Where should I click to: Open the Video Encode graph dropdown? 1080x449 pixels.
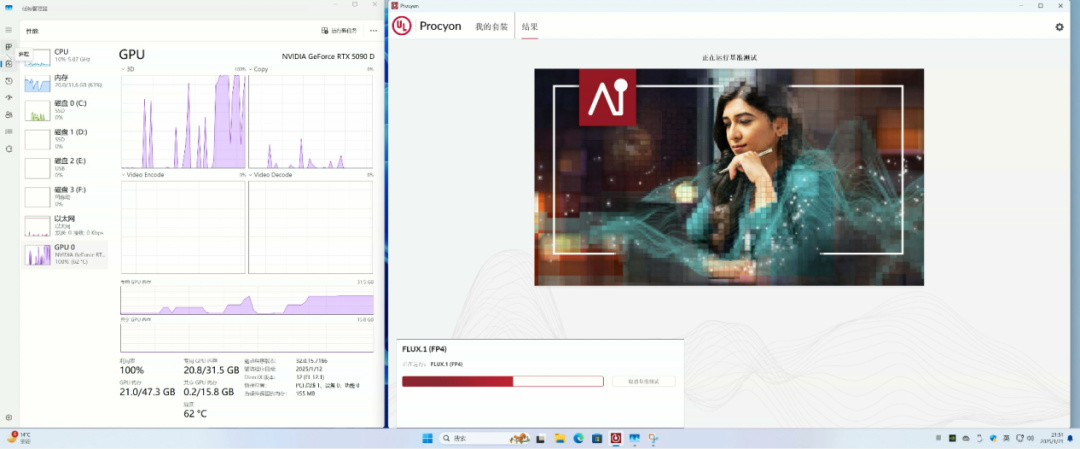(x=143, y=175)
